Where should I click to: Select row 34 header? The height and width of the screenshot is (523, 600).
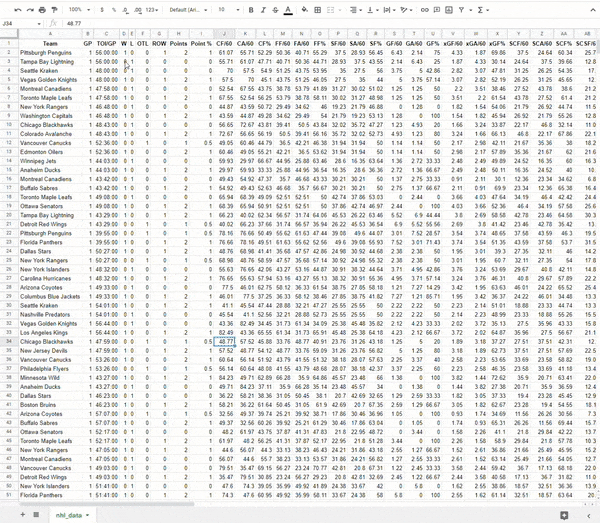(x=9, y=341)
